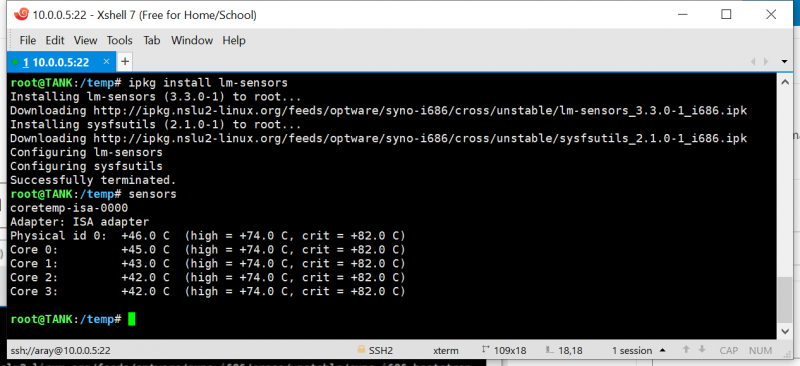This screenshot has height=366, width=800.
Task: Click the up arrow in status bar
Action: point(686,350)
